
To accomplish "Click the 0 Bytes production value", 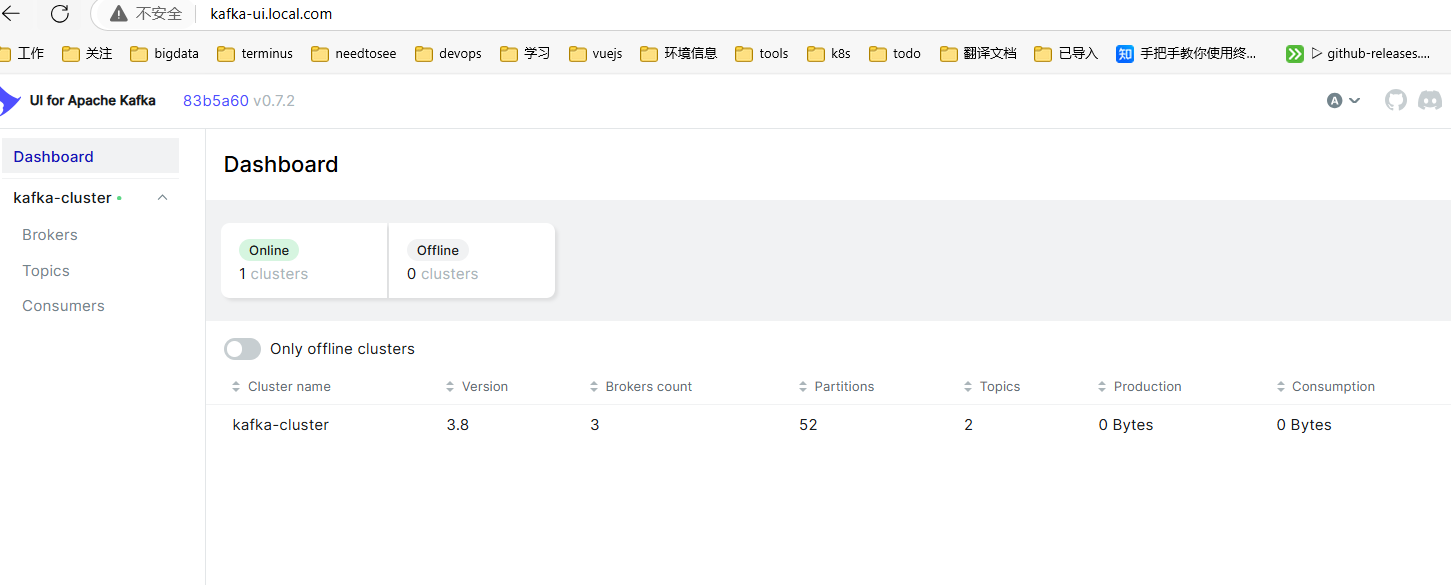I will pos(1126,424).
